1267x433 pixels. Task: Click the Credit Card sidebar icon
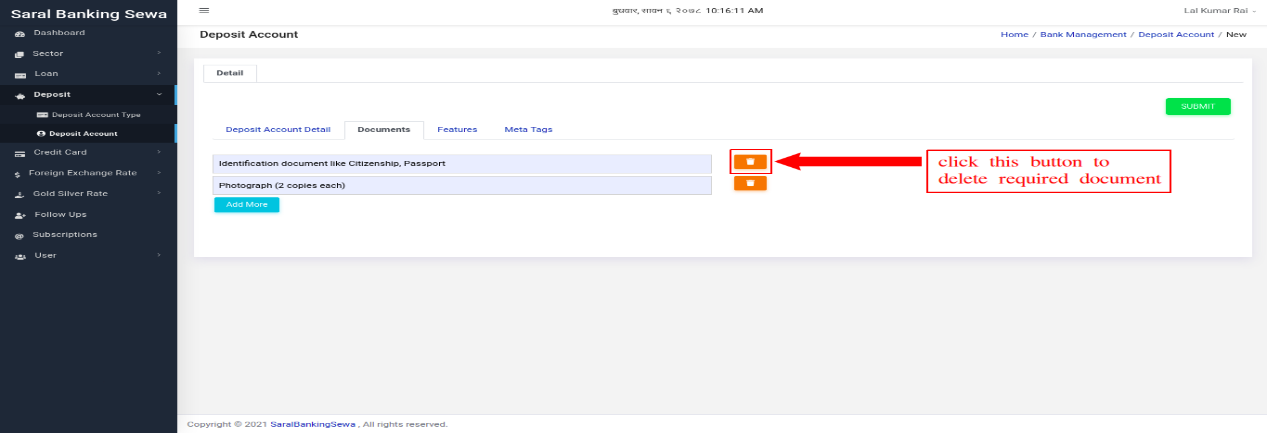coord(20,153)
